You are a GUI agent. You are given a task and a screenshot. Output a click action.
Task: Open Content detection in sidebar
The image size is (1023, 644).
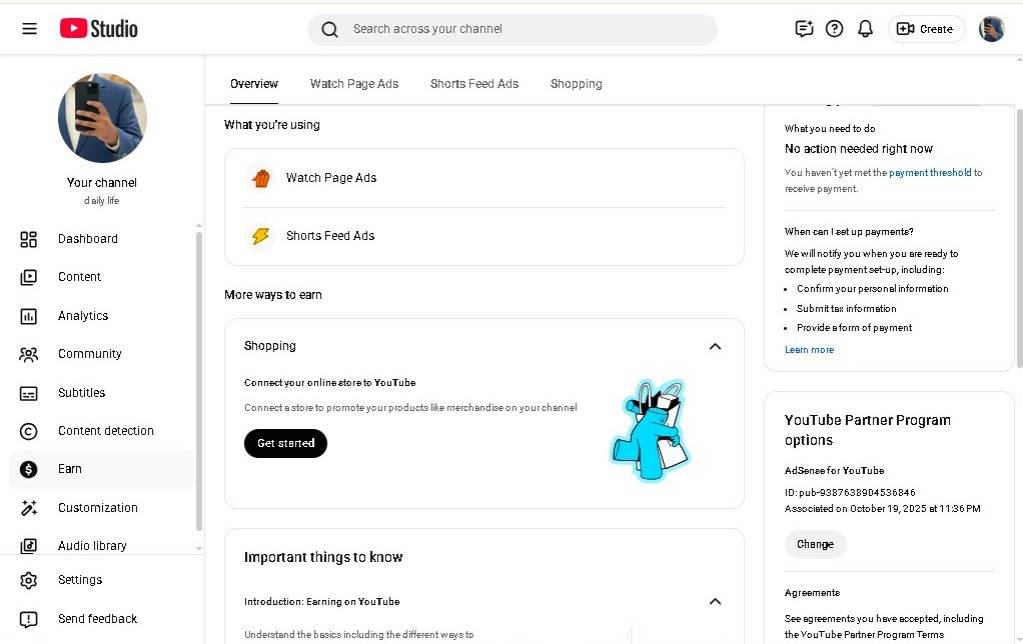pos(105,431)
